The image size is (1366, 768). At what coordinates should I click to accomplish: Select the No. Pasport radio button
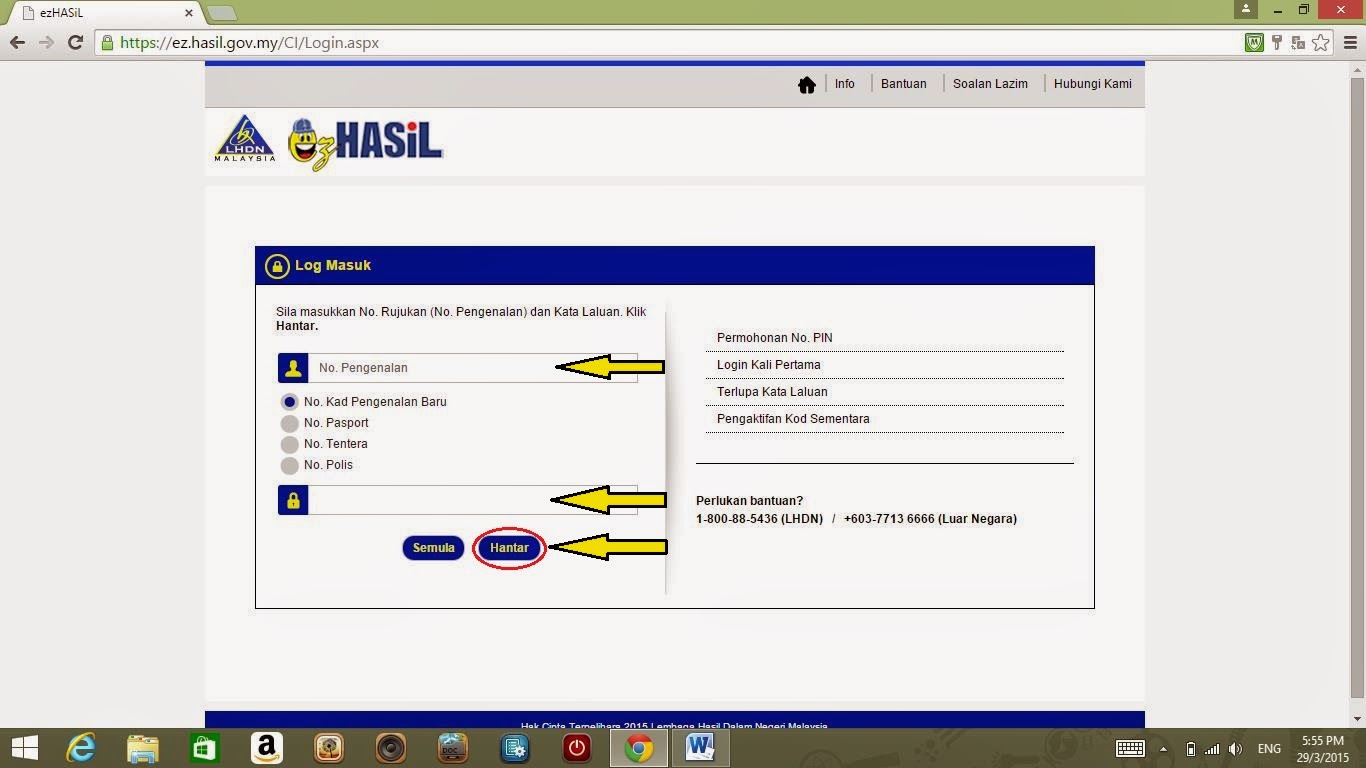[290, 423]
